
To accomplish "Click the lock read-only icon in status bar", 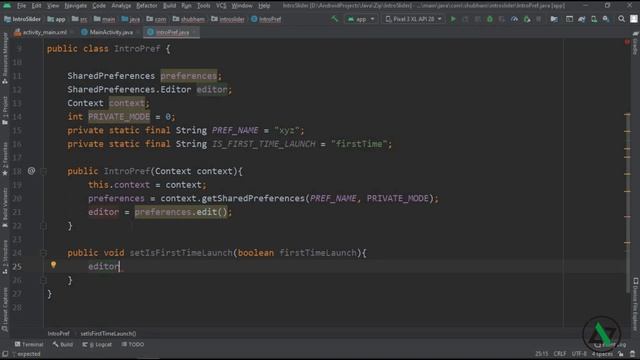I will coord(621,354).
